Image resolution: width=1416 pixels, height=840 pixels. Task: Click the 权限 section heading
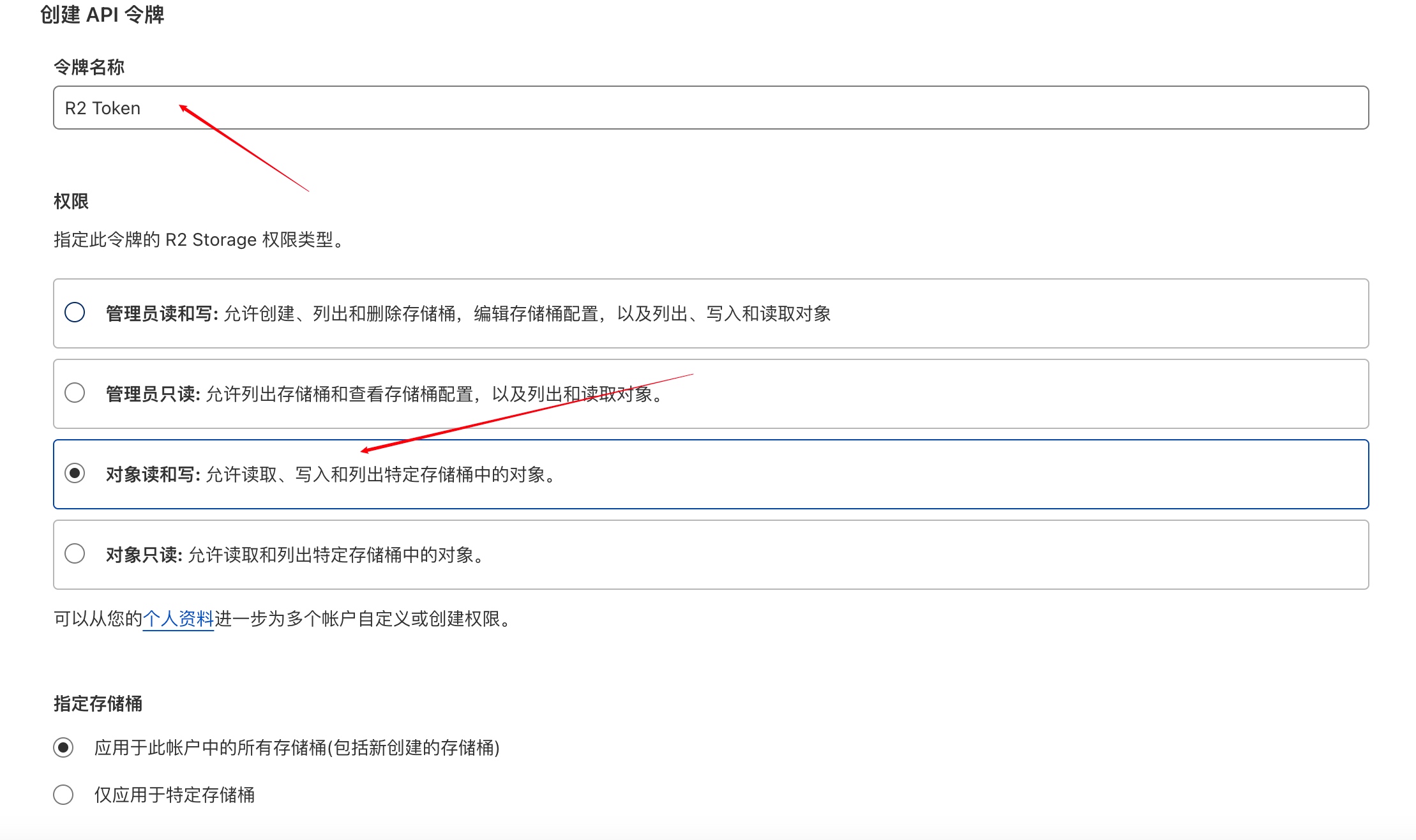point(71,201)
